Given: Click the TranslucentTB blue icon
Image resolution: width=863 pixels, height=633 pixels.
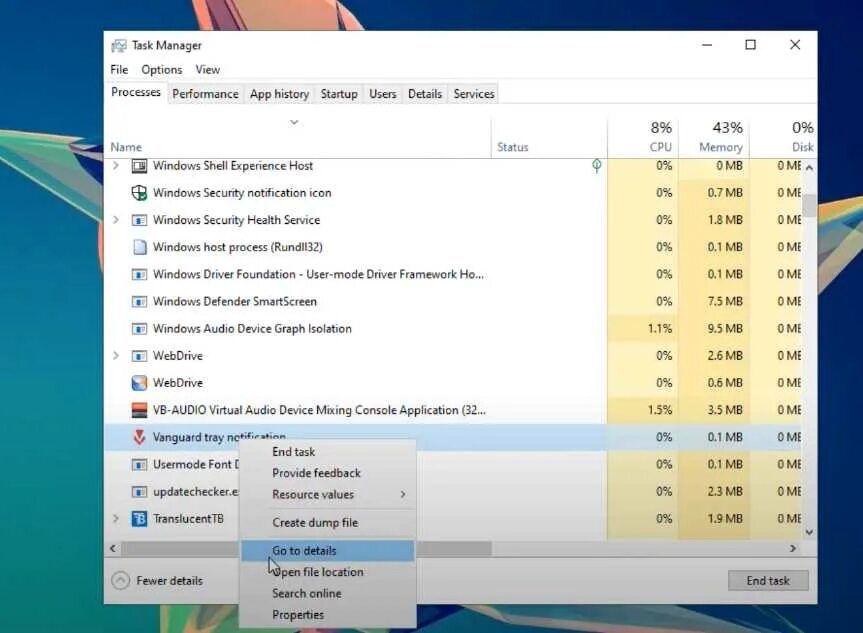Looking at the screenshot, I should (139, 519).
